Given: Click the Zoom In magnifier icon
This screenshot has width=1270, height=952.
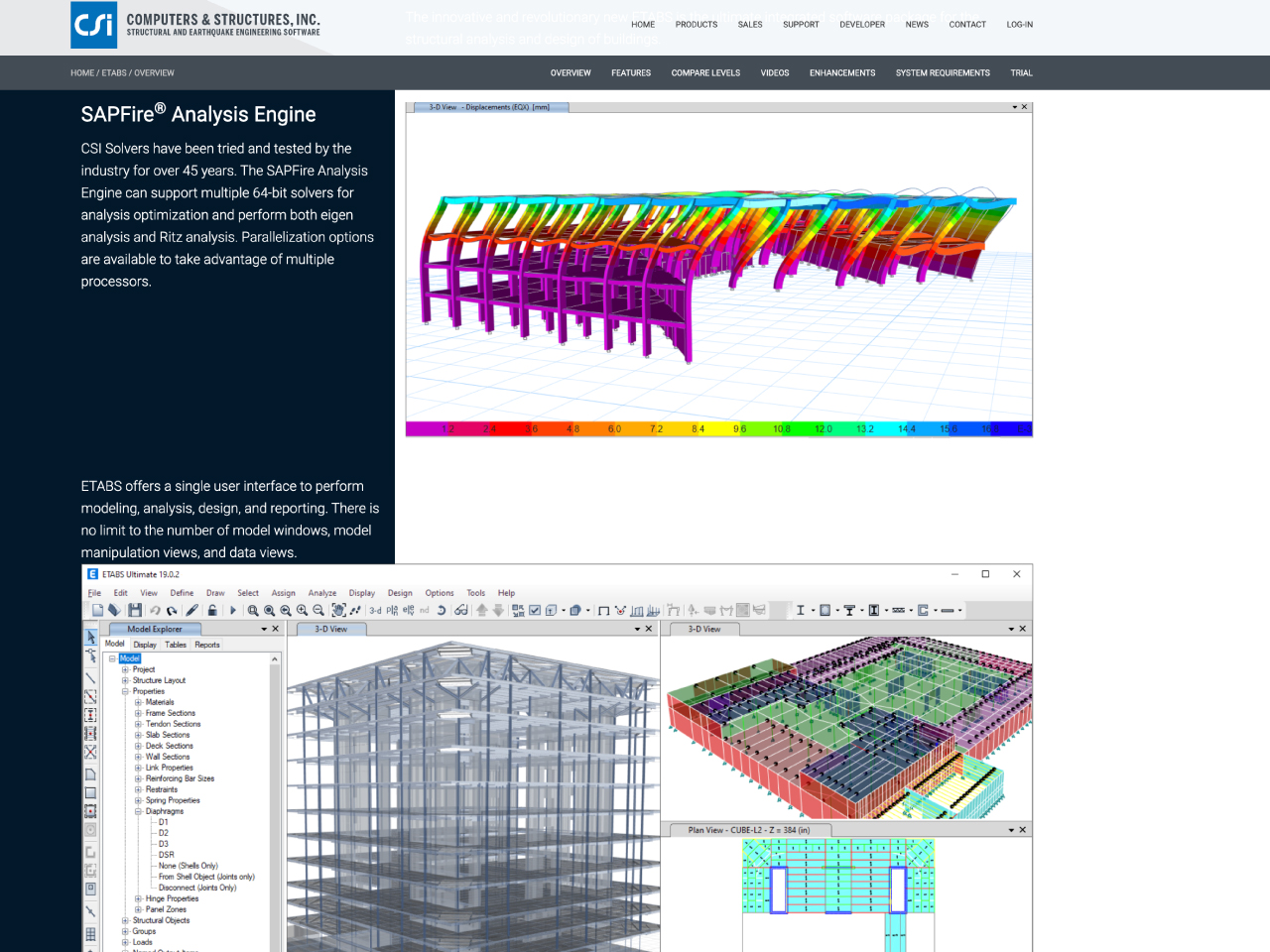Looking at the screenshot, I should coord(302,610).
